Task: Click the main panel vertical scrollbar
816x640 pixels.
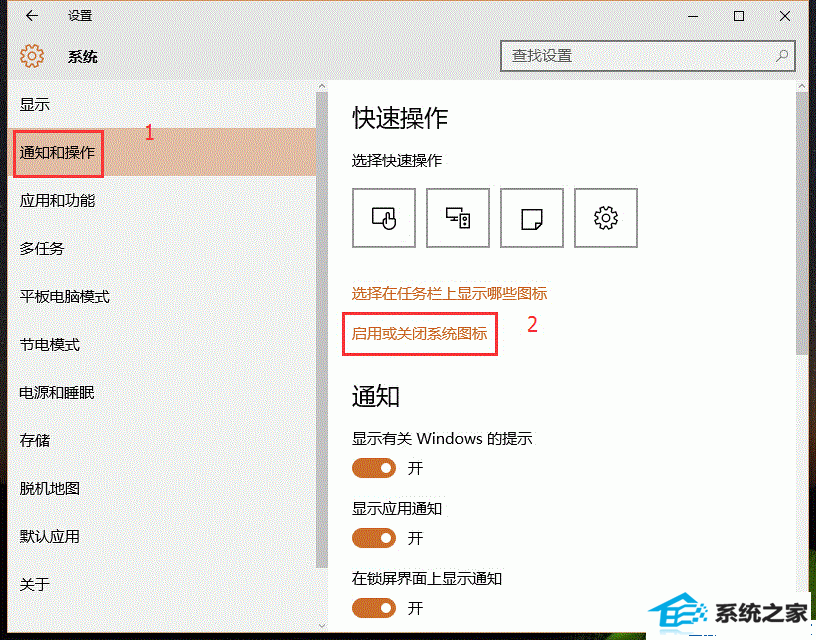Action: 802,220
